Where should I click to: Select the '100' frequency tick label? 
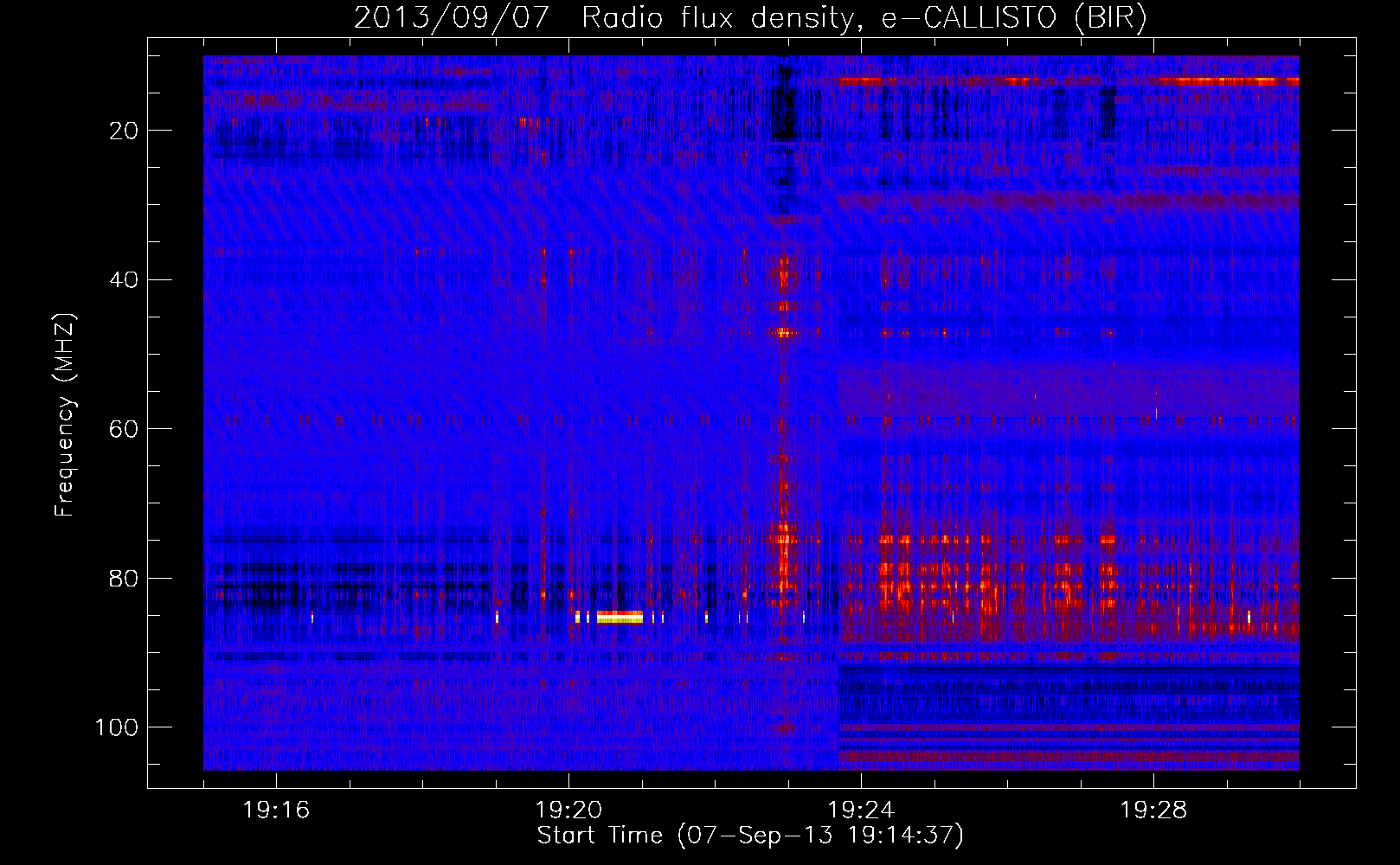pos(117,727)
